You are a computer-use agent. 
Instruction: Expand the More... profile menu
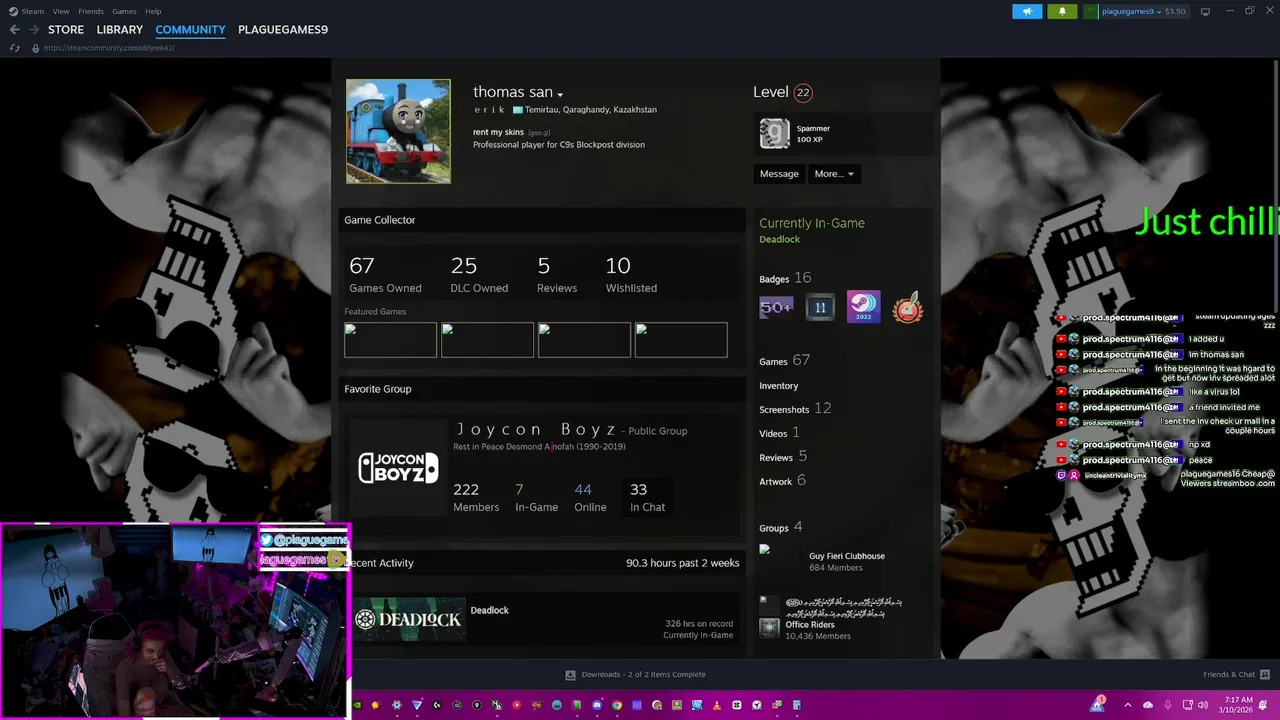(834, 174)
